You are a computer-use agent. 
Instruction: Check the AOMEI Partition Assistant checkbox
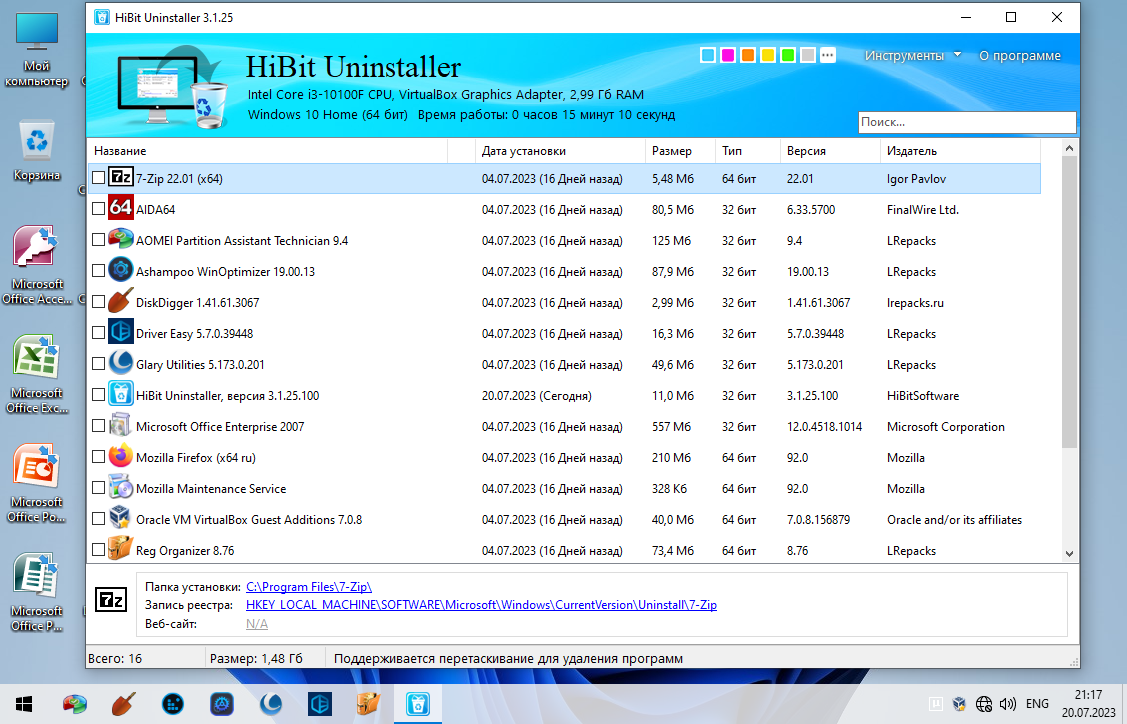click(x=99, y=239)
